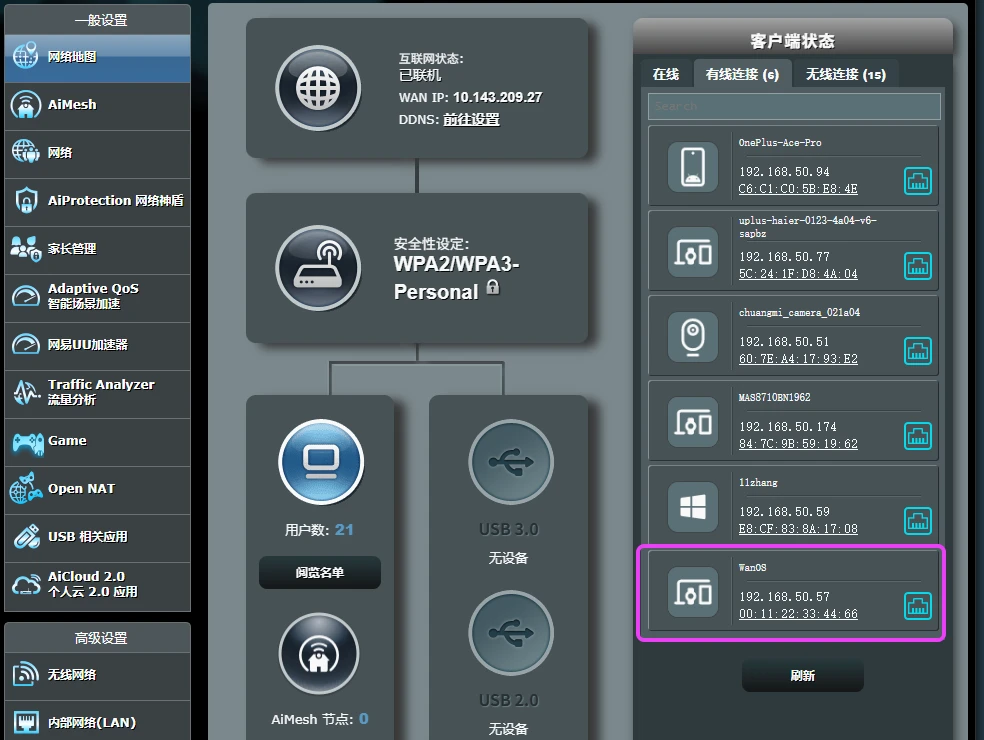Switch to the 在线 tab

tap(666, 75)
